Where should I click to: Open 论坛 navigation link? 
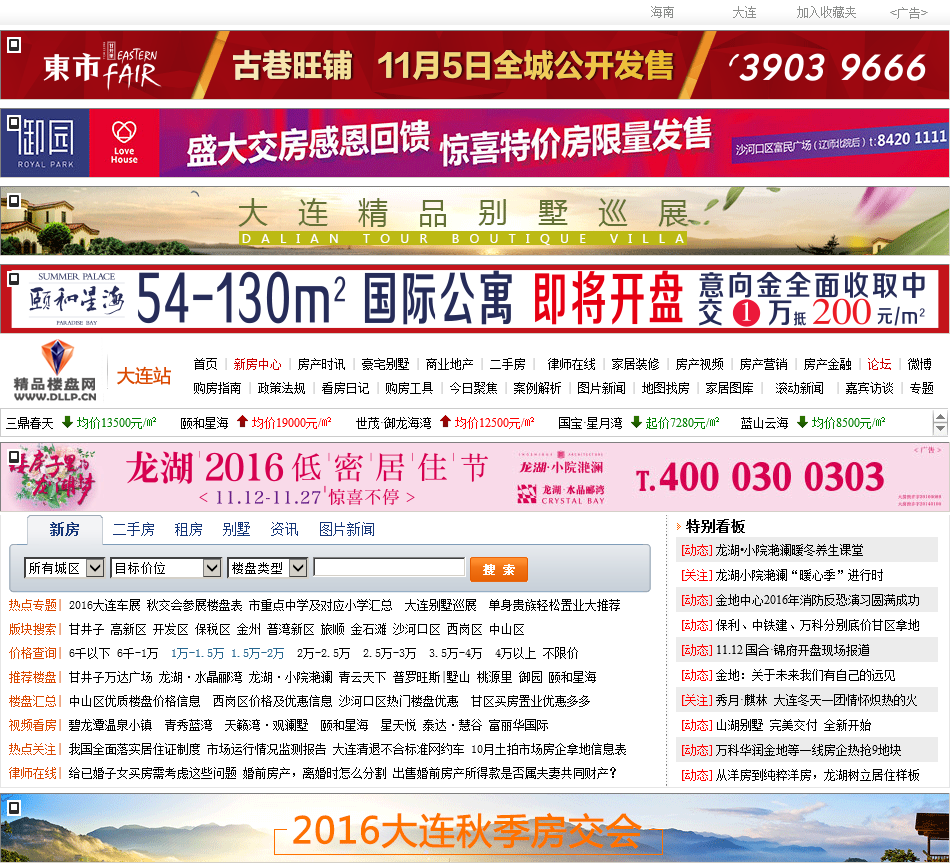click(879, 364)
